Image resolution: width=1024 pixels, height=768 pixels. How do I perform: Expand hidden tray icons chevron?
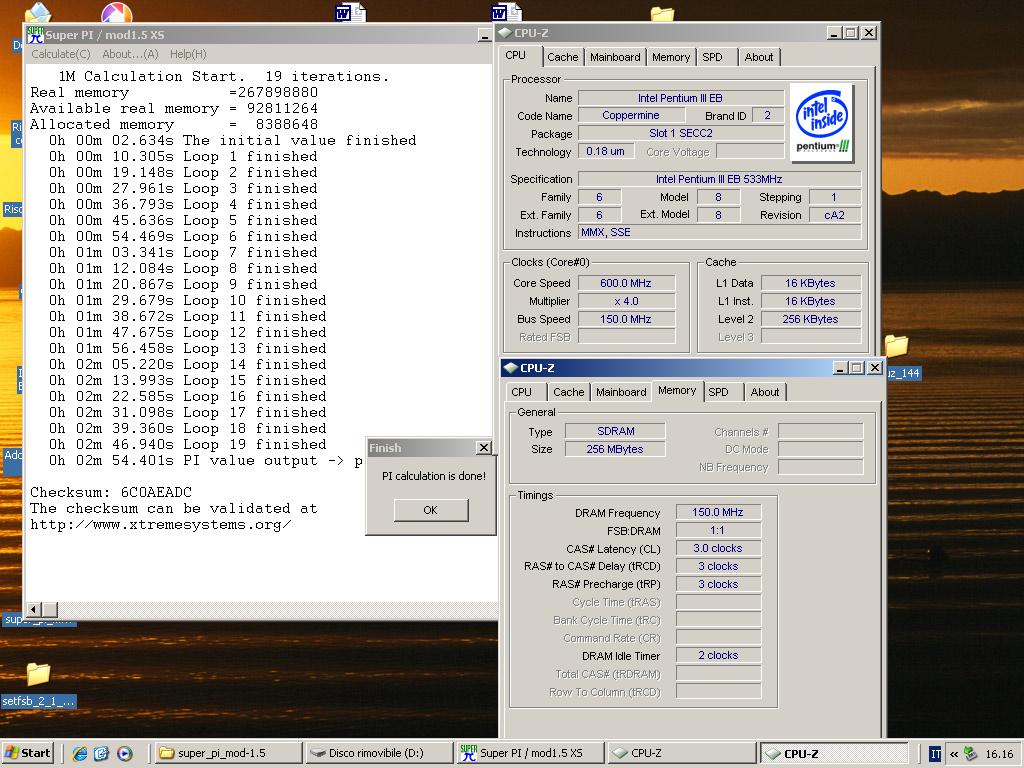point(953,754)
